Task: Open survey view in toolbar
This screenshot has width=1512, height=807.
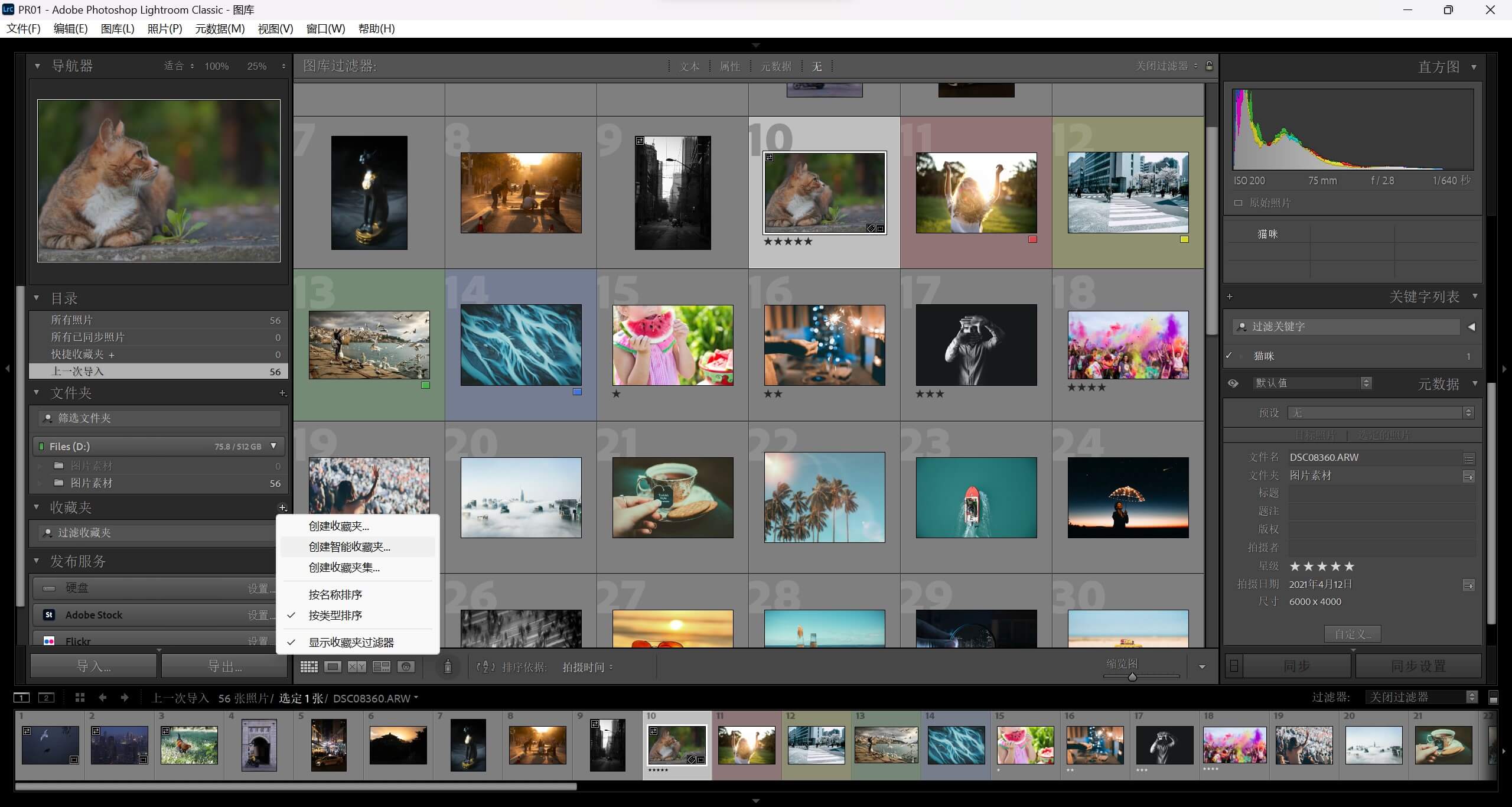Action: click(382, 667)
